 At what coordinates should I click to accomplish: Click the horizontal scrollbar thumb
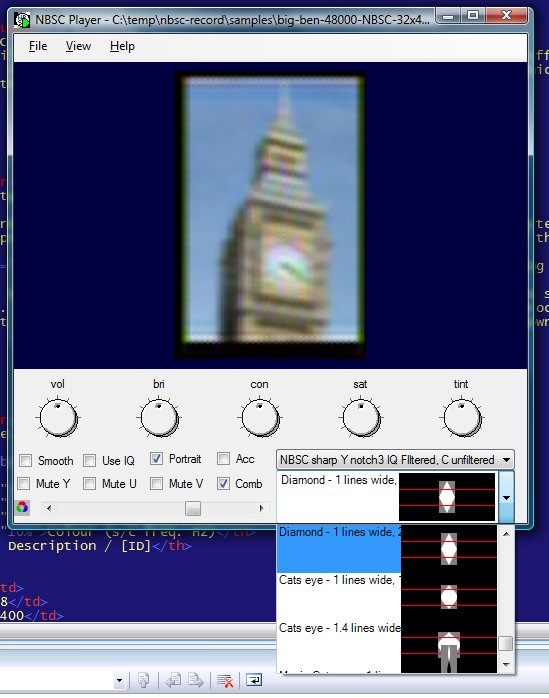(x=193, y=508)
